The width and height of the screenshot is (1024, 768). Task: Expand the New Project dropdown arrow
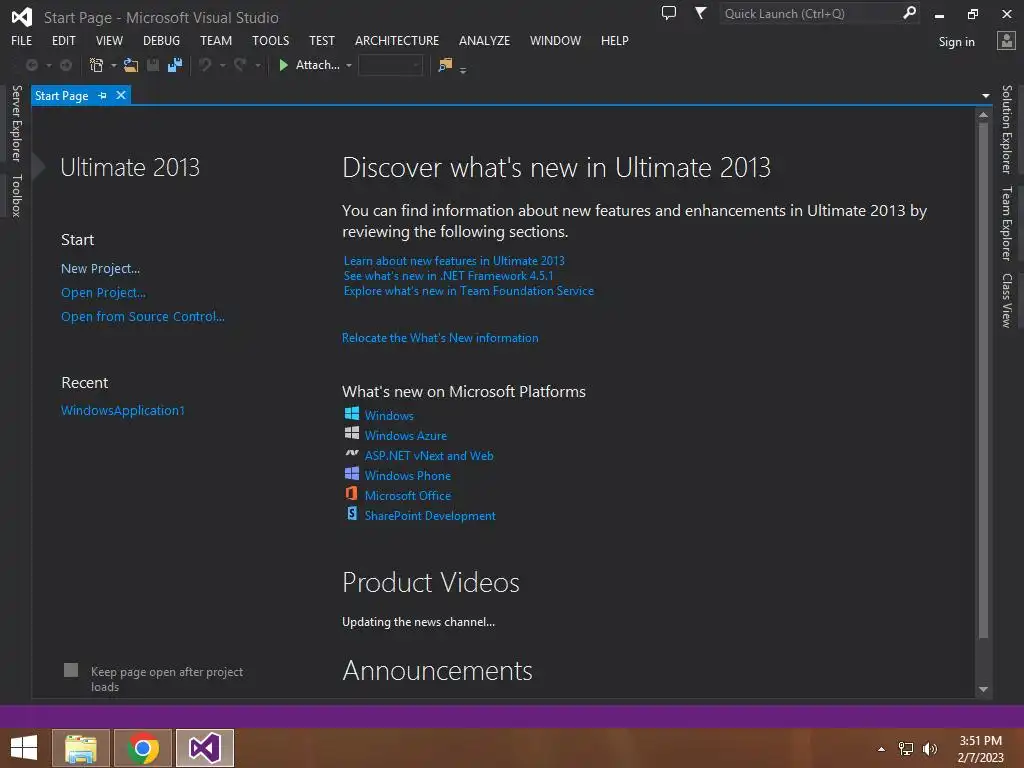click(x=114, y=65)
